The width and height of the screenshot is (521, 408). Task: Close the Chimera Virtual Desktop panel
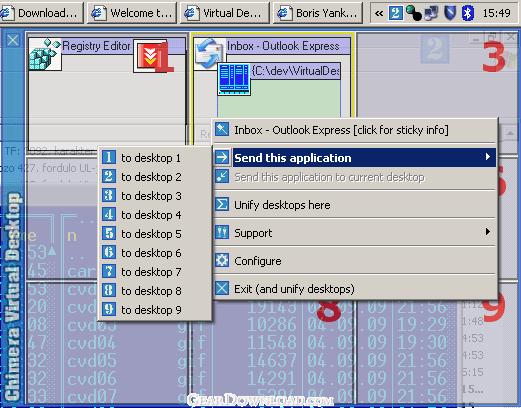(x=13, y=40)
